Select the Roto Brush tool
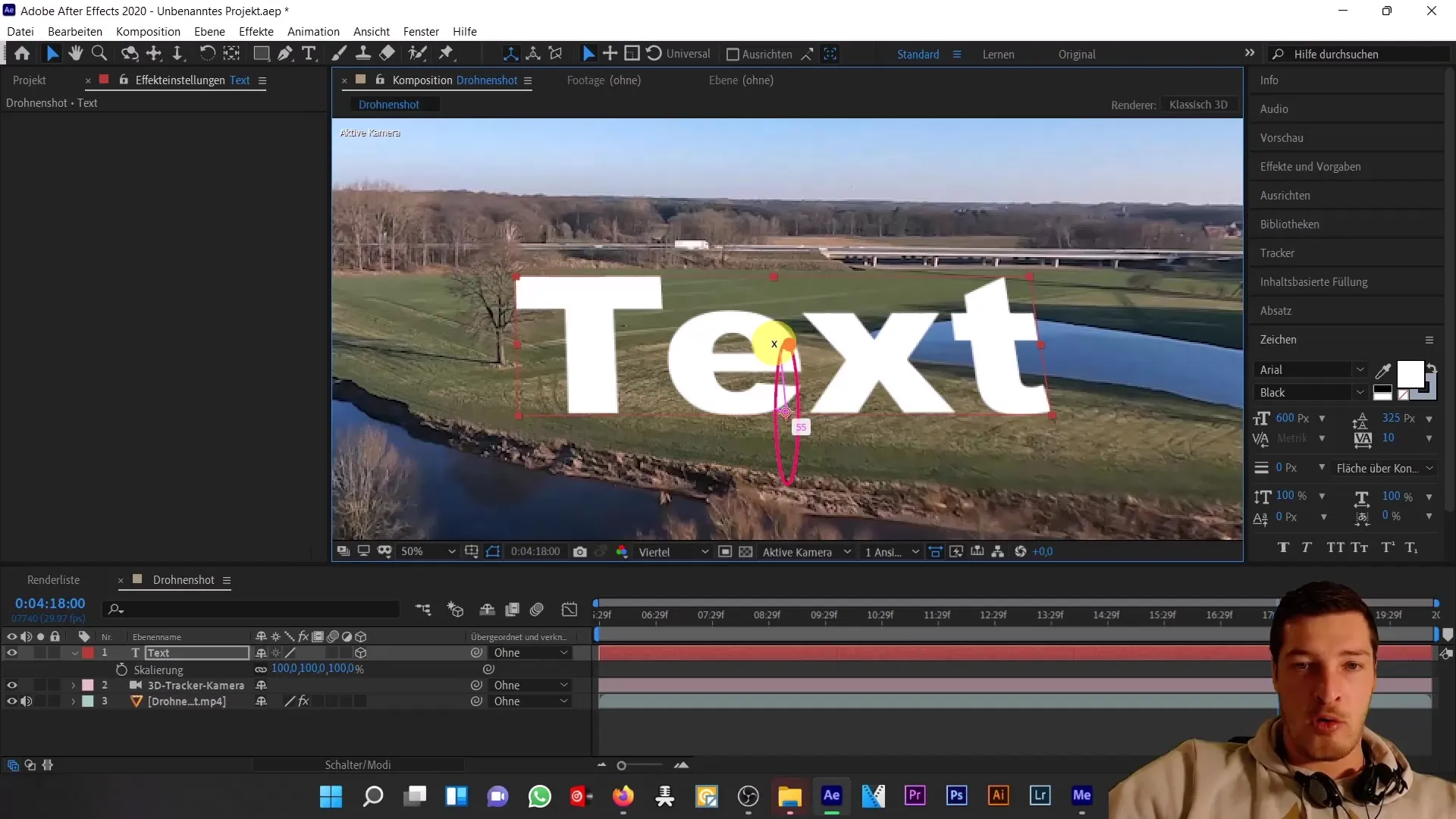 [x=417, y=53]
